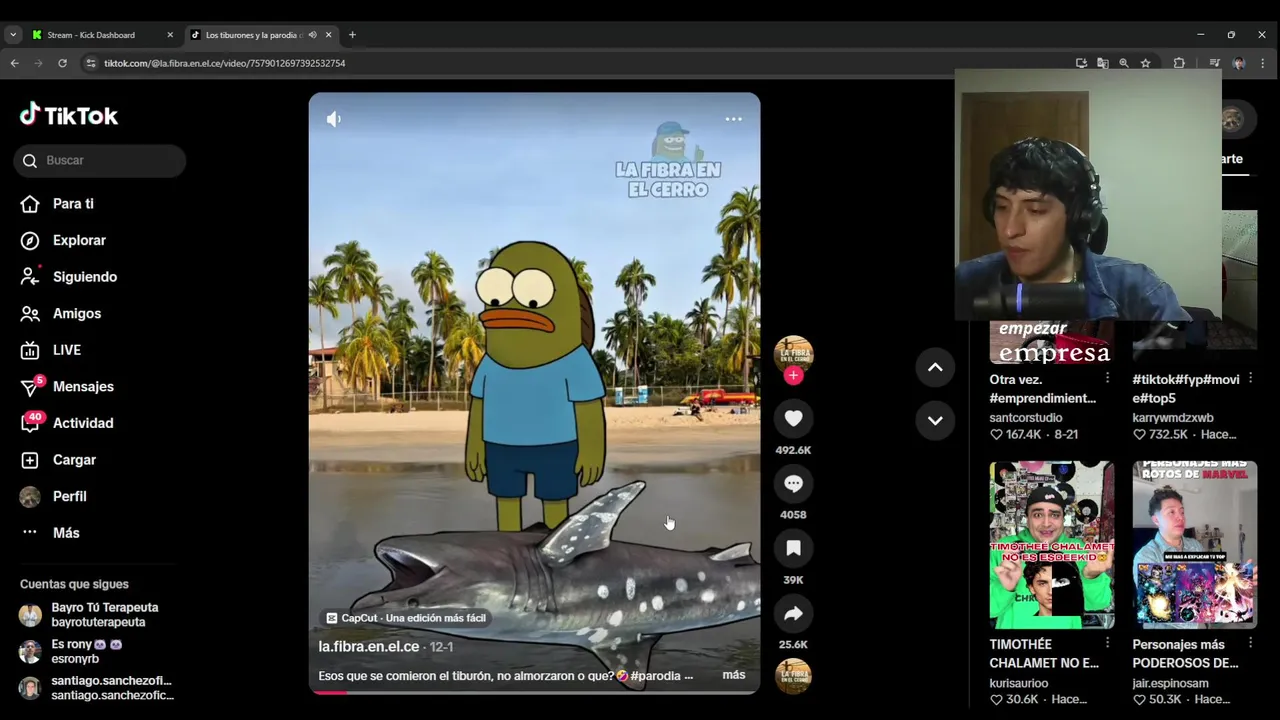The height and width of the screenshot is (720, 1280).
Task: Open options for Otra vez video
Action: click(x=1107, y=378)
